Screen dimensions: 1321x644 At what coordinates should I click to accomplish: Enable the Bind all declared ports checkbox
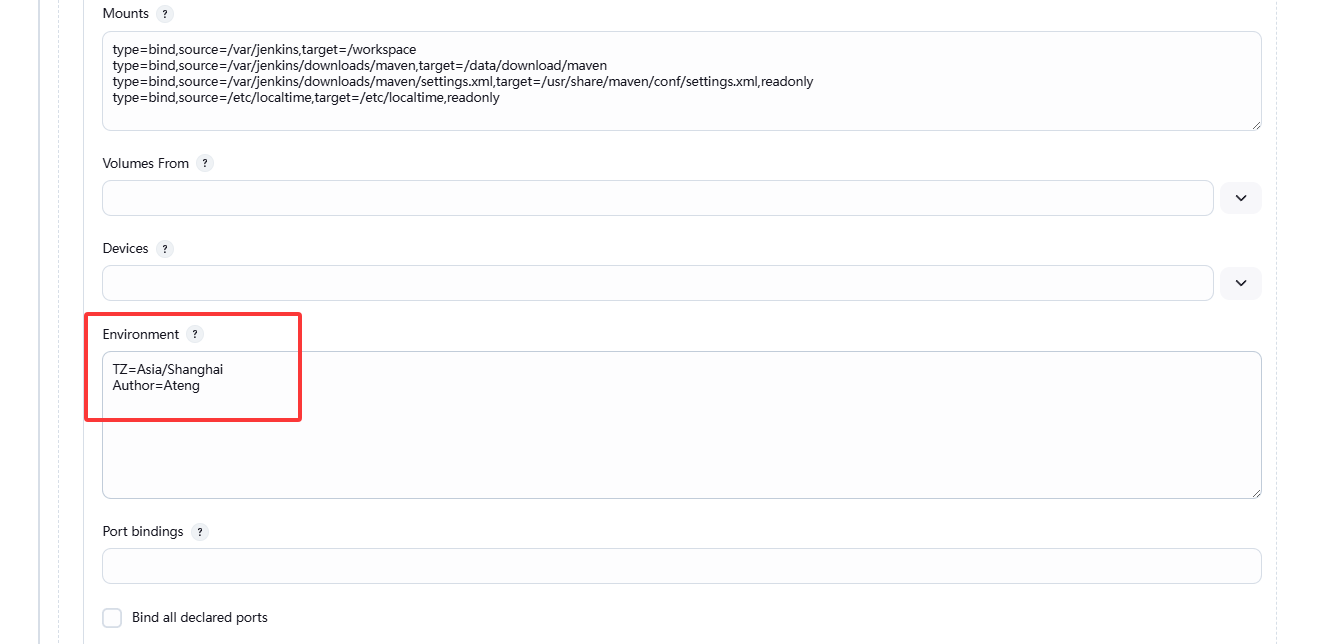tap(112, 618)
